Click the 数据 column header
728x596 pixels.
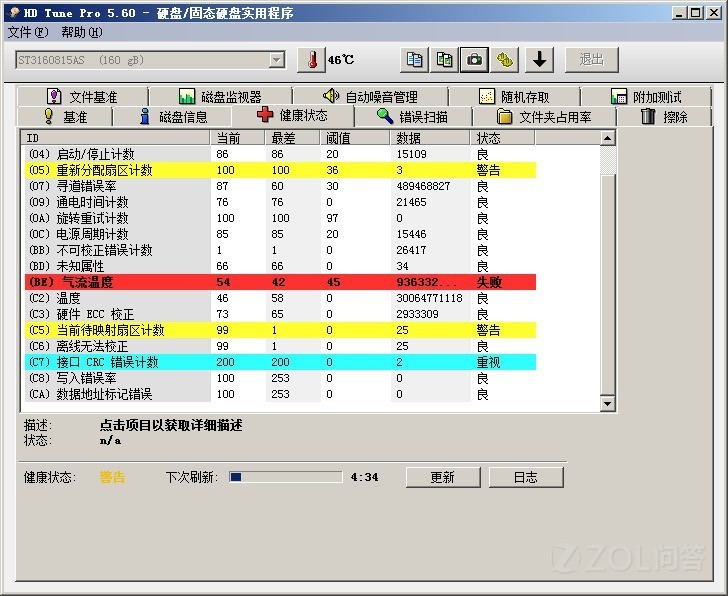pyautogui.click(x=430, y=138)
